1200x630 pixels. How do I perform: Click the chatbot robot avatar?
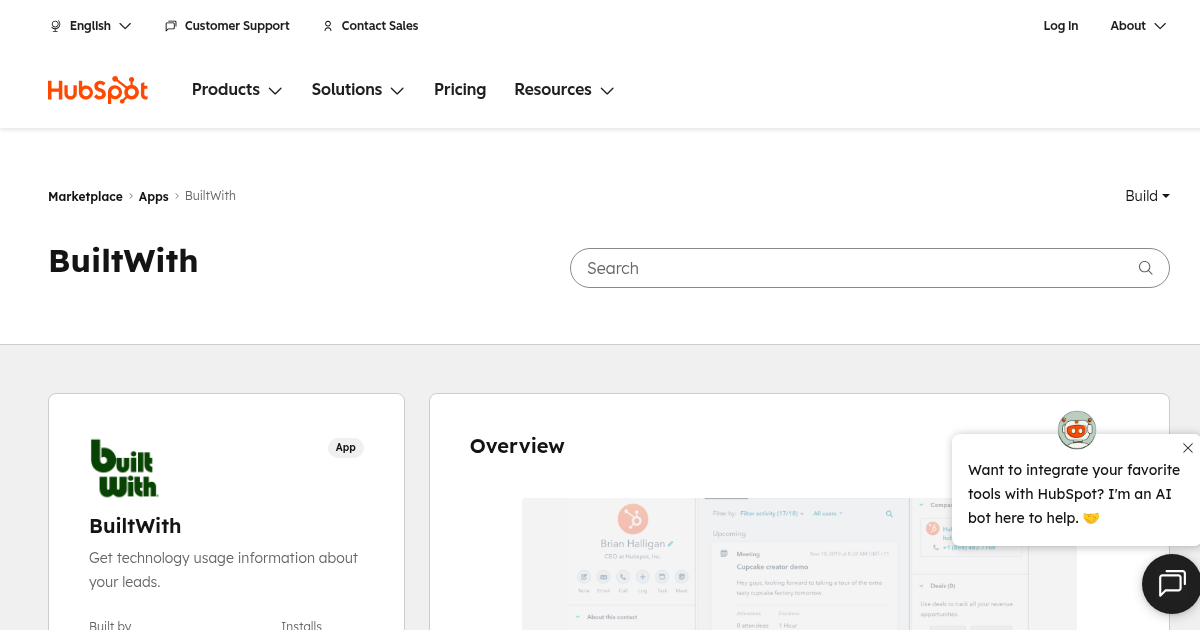[1077, 430]
